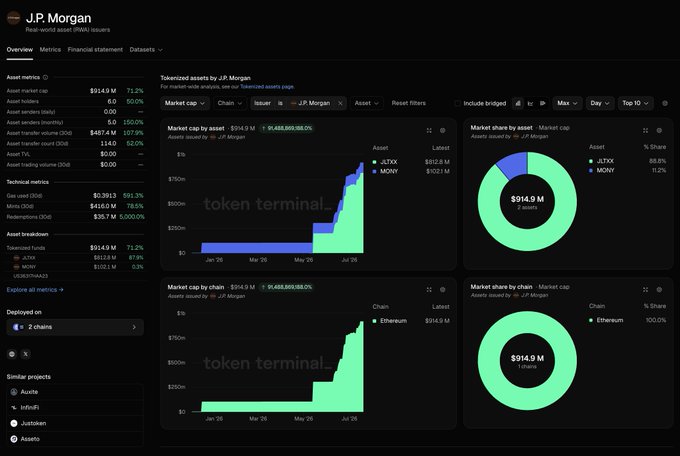Click the Redemptions (30d) metric row
Screen dimensions: 680x456
(x=75, y=217)
